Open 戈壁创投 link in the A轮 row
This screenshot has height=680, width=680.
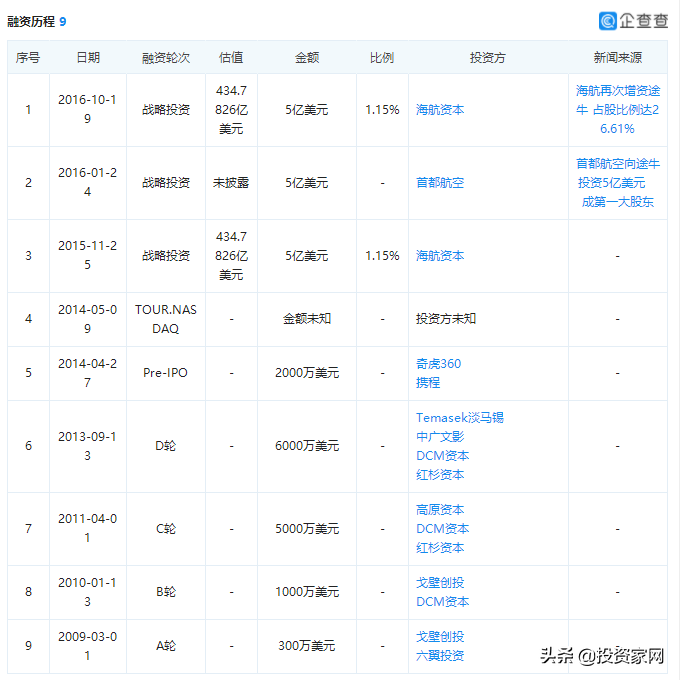(x=440, y=637)
